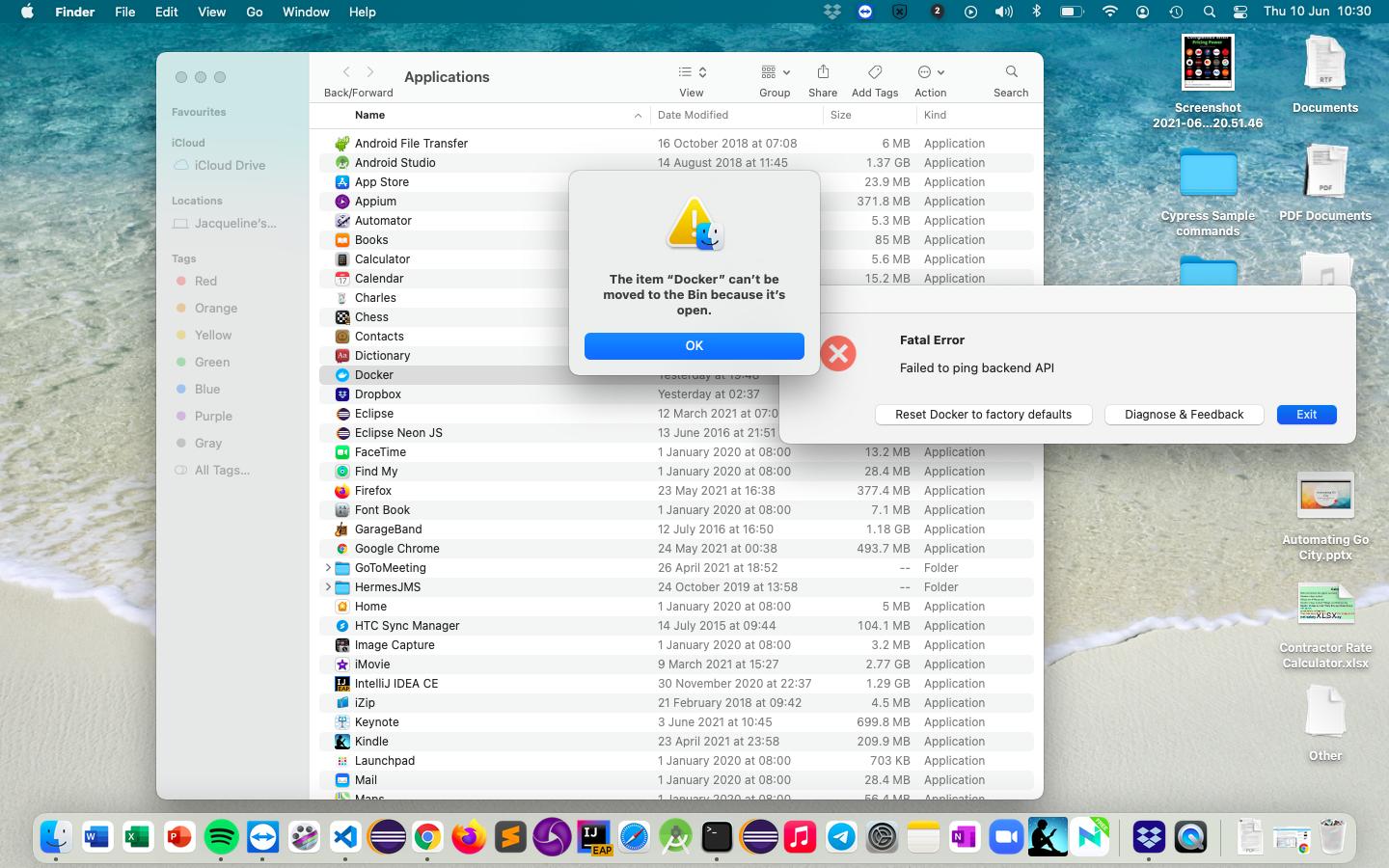Viewport: 1389px width, 868px height.
Task: Open the Group dropdown in Finder toolbar
Action: pyautogui.click(x=775, y=72)
